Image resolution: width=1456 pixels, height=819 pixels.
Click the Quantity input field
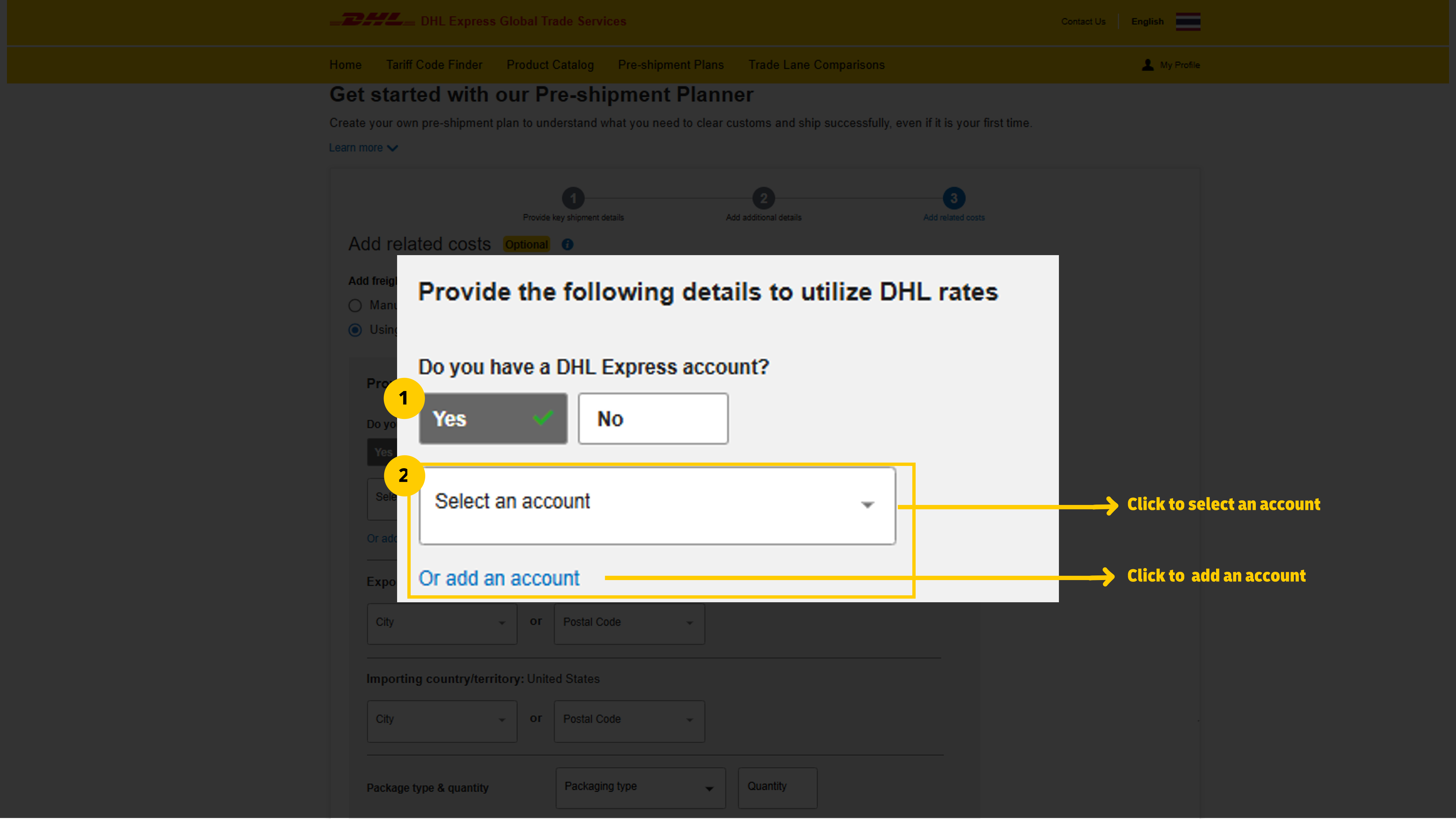point(777,788)
